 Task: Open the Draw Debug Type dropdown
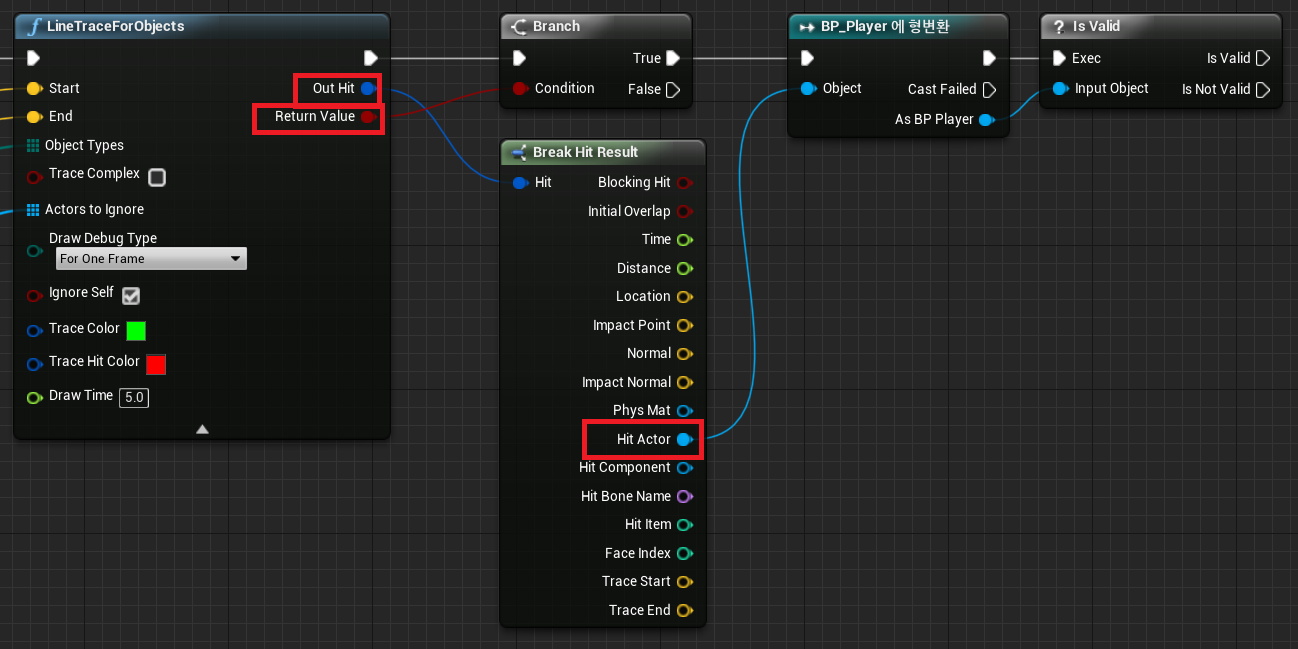click(151, 259)
